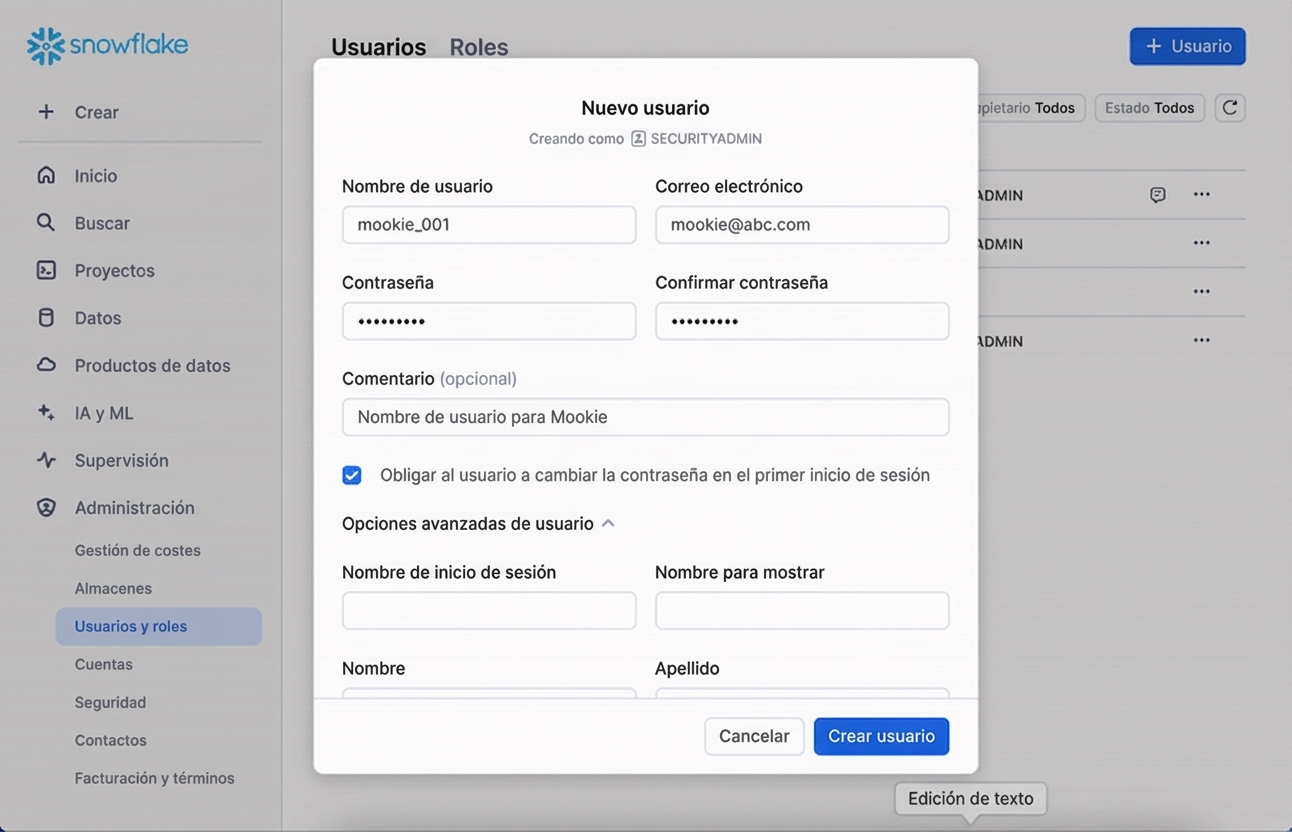1292x832 pixels.
Task: Click the plus icon beside Crear
Action: 46,112
